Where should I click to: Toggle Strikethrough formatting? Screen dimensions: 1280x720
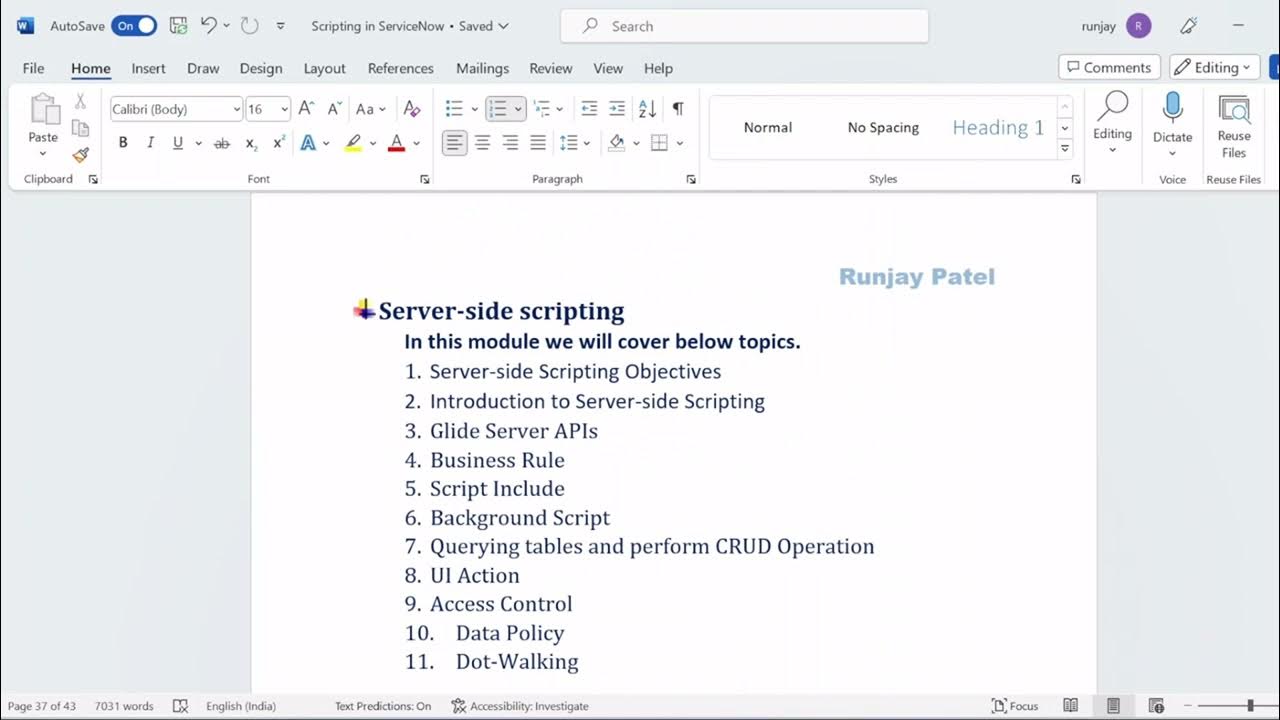[222, 143]
